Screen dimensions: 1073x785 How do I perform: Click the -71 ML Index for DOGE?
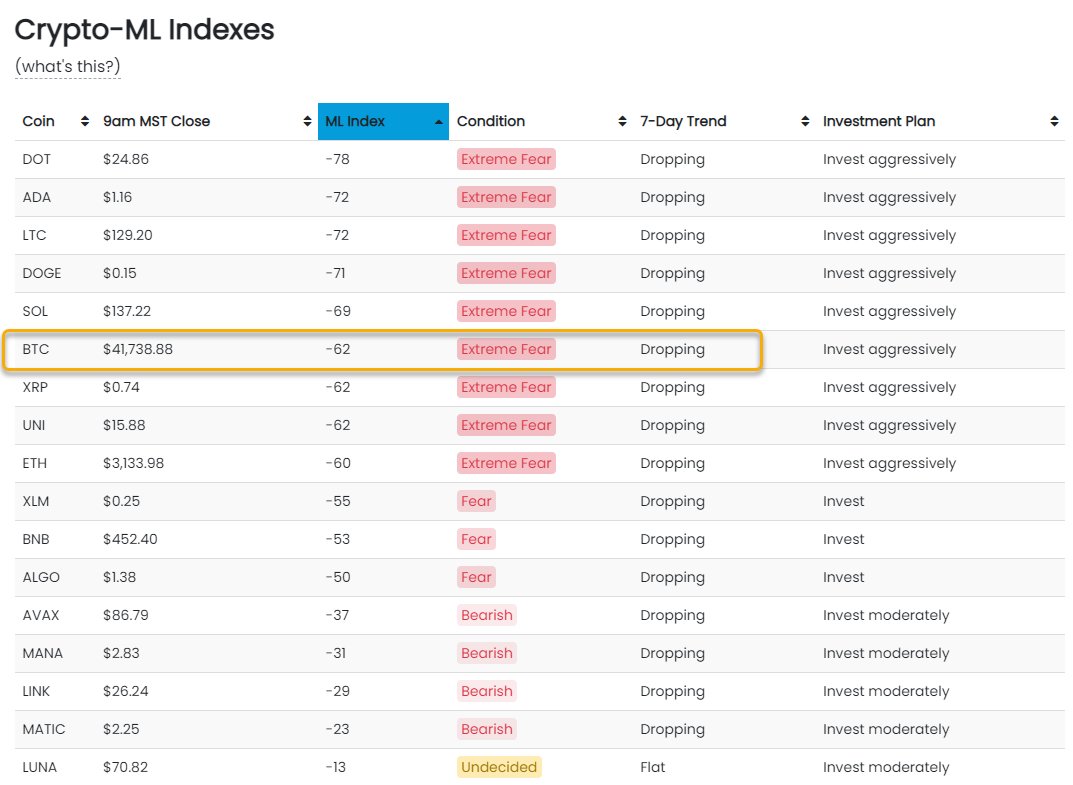335,273
